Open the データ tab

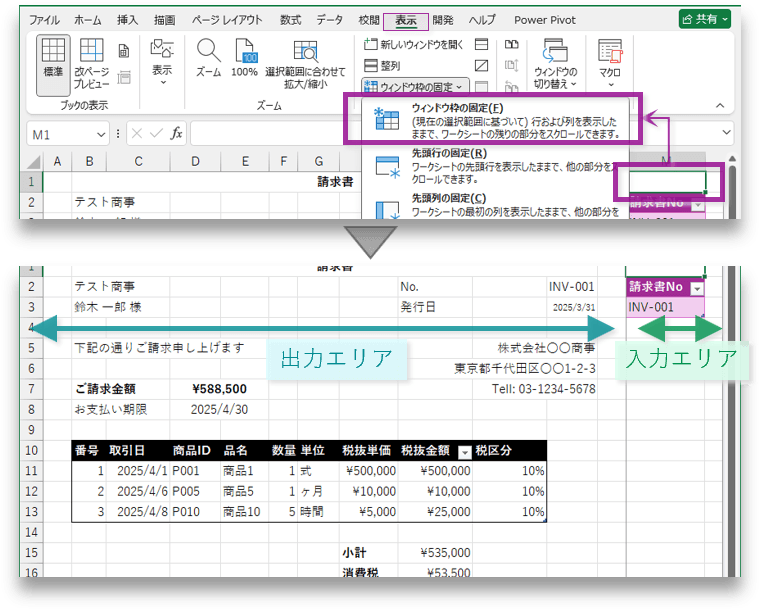point(330,20)
